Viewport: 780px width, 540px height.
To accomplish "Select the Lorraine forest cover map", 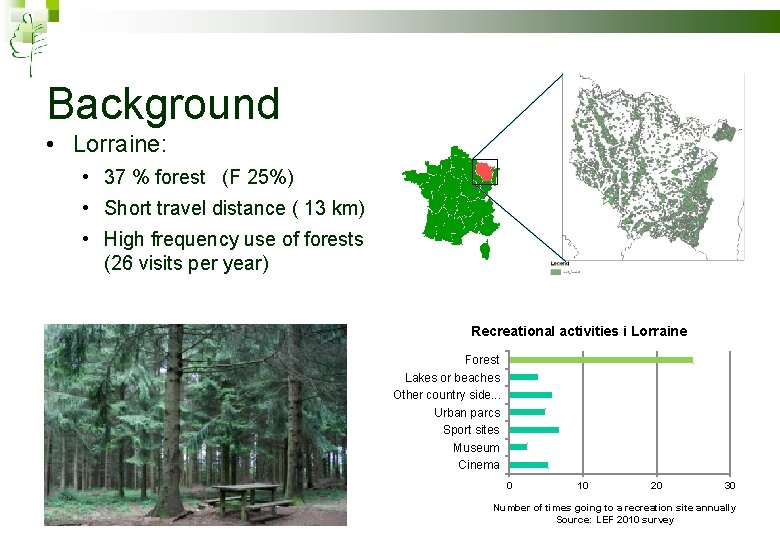I will [x=653, y=167].
